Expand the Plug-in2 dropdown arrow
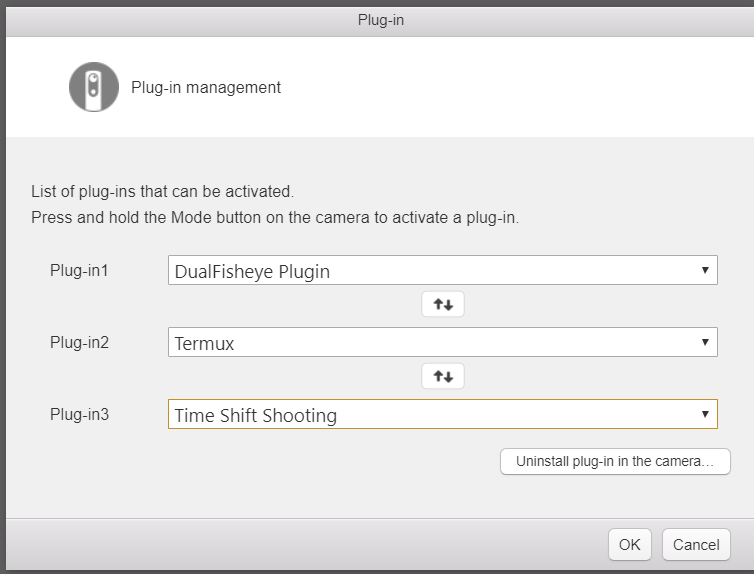 705,342
